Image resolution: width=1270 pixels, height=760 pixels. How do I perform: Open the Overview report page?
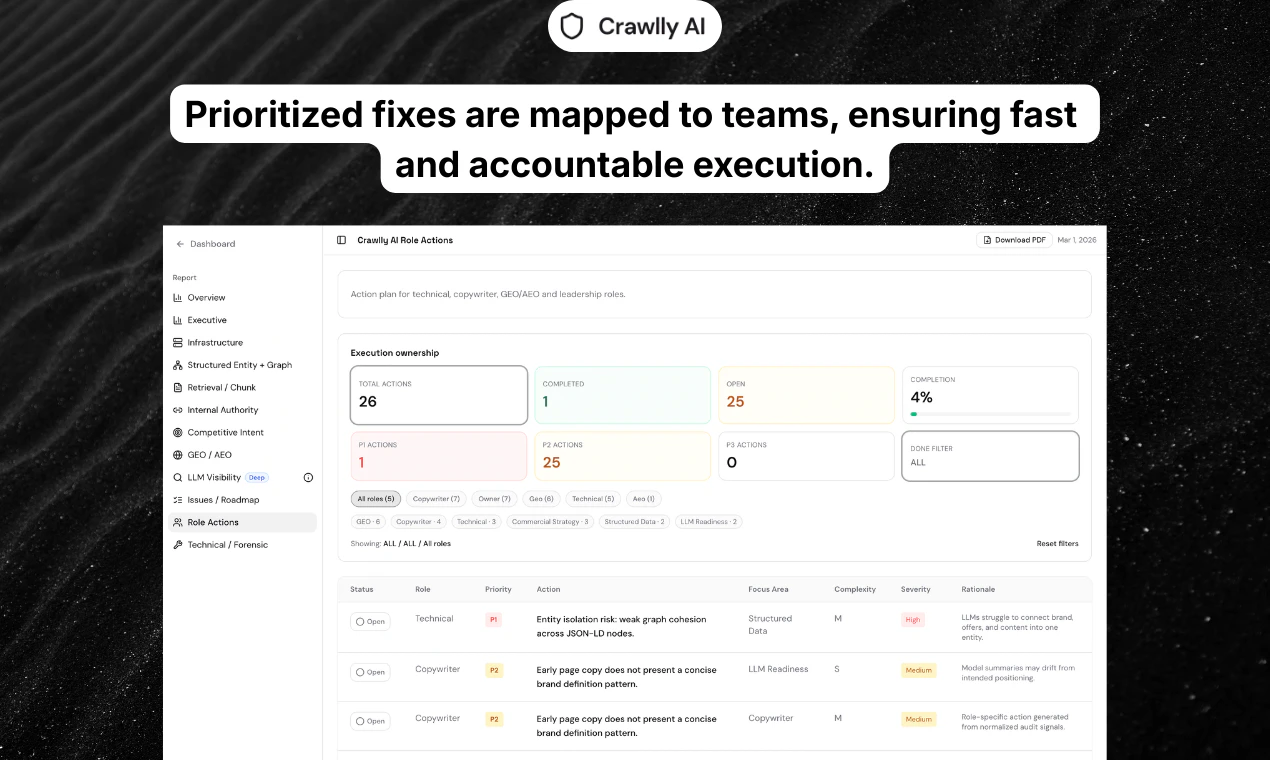[x=243, y=298]
